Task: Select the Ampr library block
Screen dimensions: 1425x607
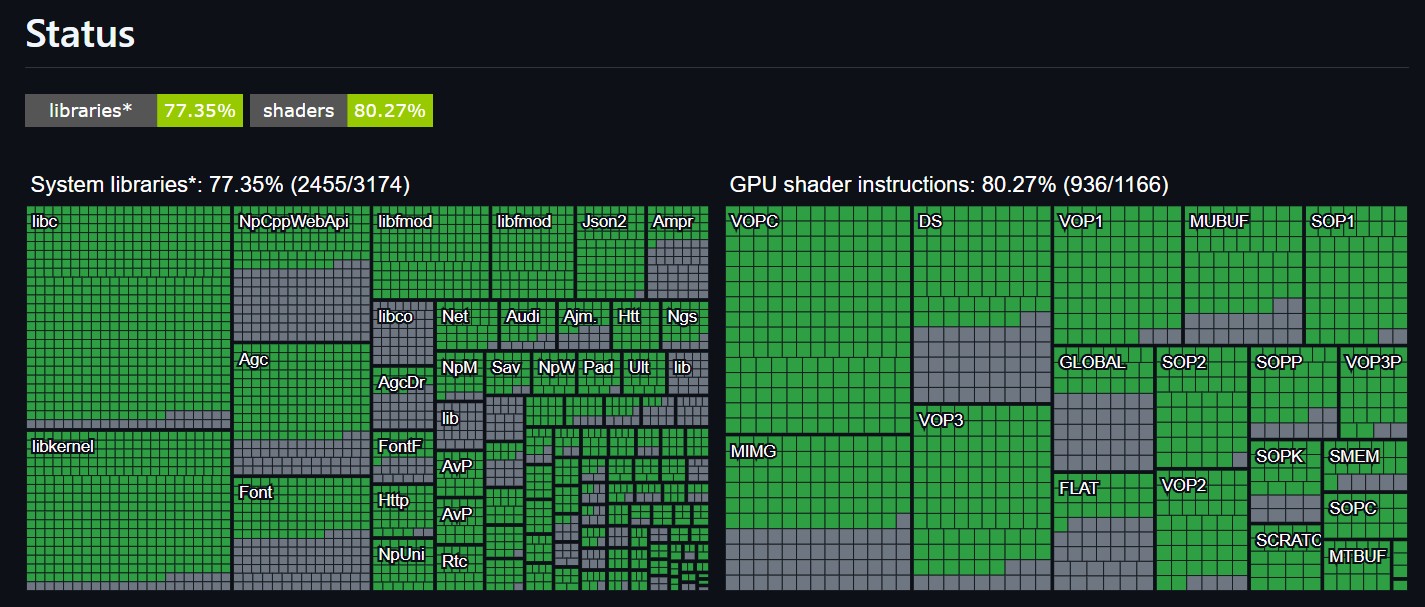Action: (677, 252)
